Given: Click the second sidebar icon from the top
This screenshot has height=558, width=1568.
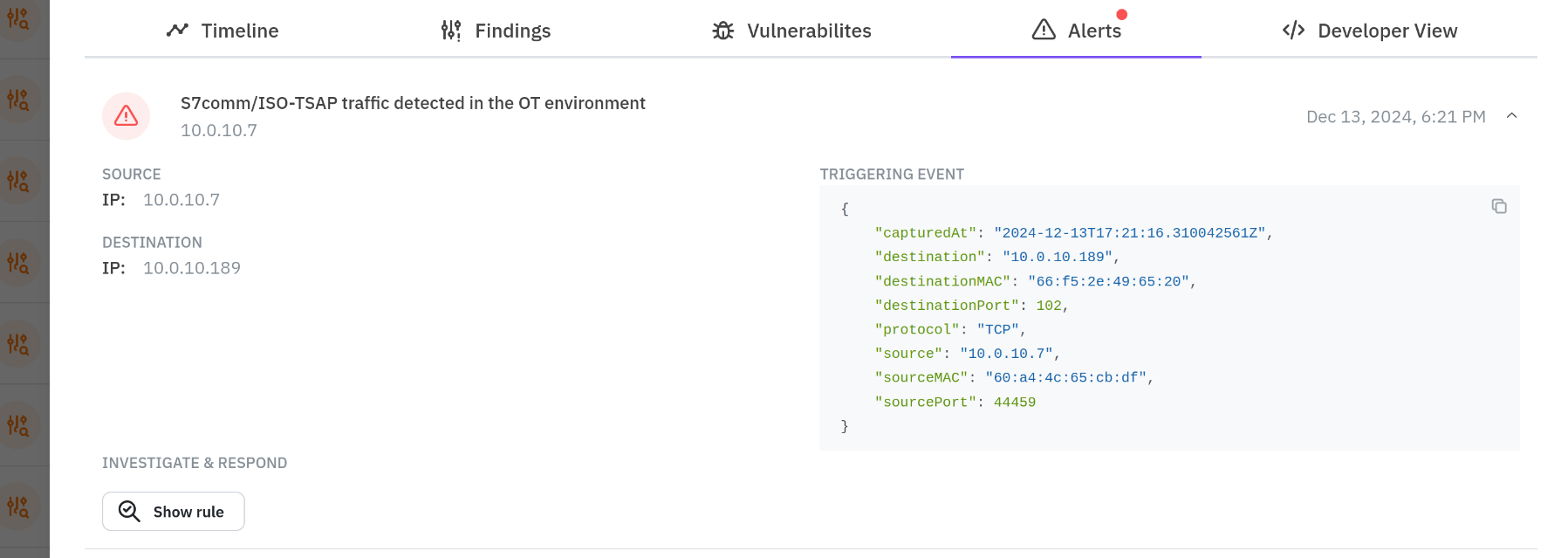Looking at the screenshot, I should coord(18,100).
